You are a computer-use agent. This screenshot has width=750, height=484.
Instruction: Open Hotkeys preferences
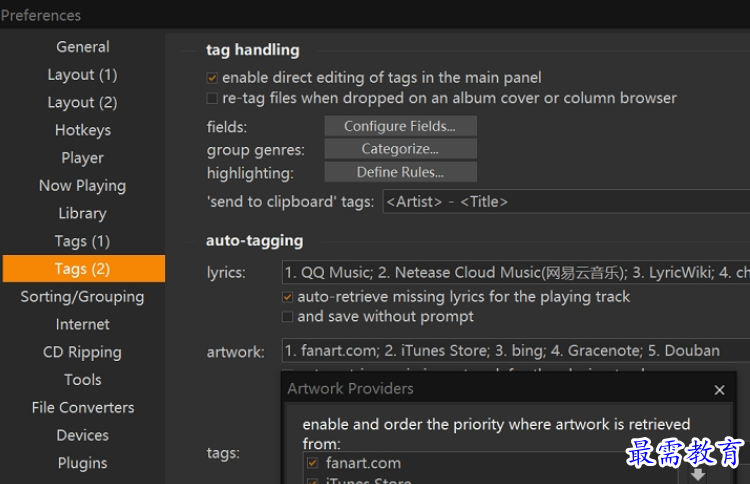(x=83, y=130)
